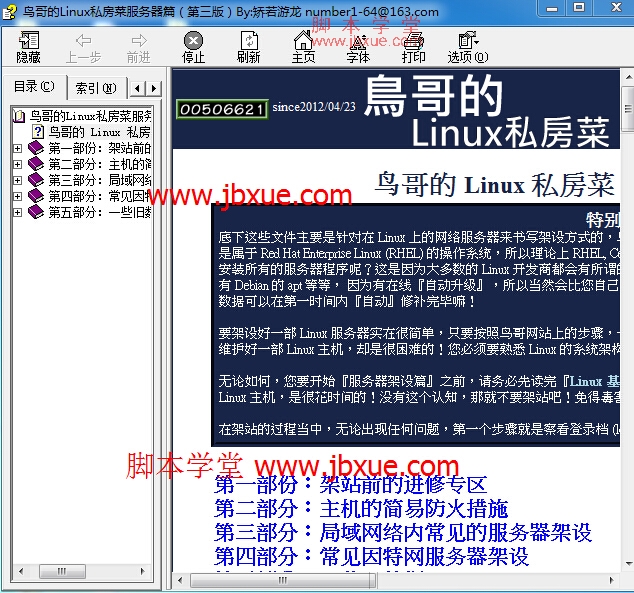Click purple book icon for 第二部分
The height and width of the screenshot is (593, 634).
36,164
